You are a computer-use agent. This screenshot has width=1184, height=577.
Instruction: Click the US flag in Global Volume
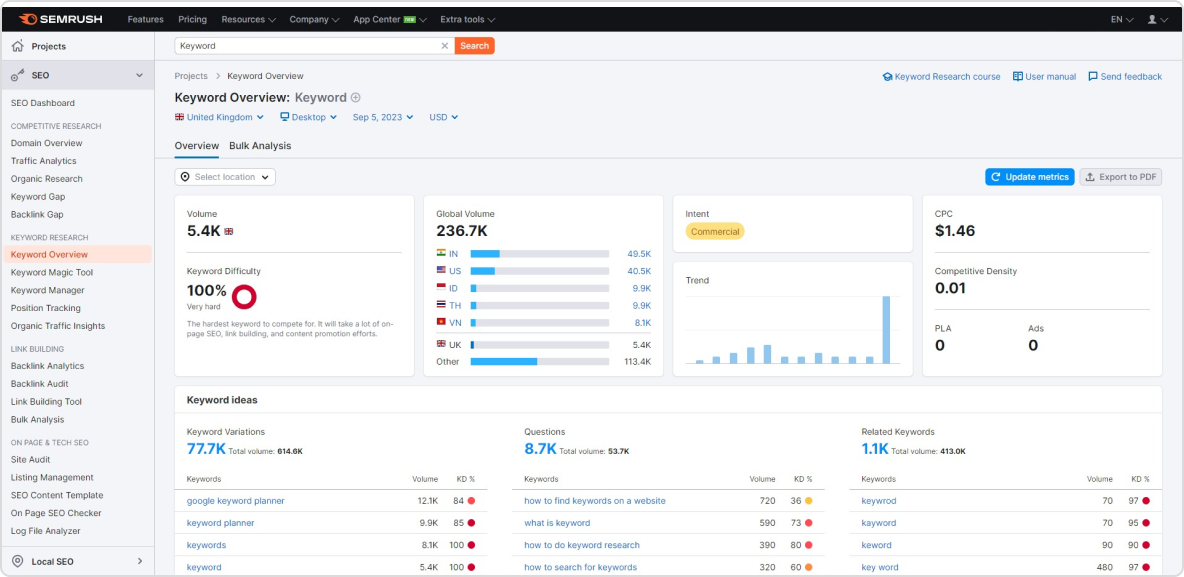(442, 270)
